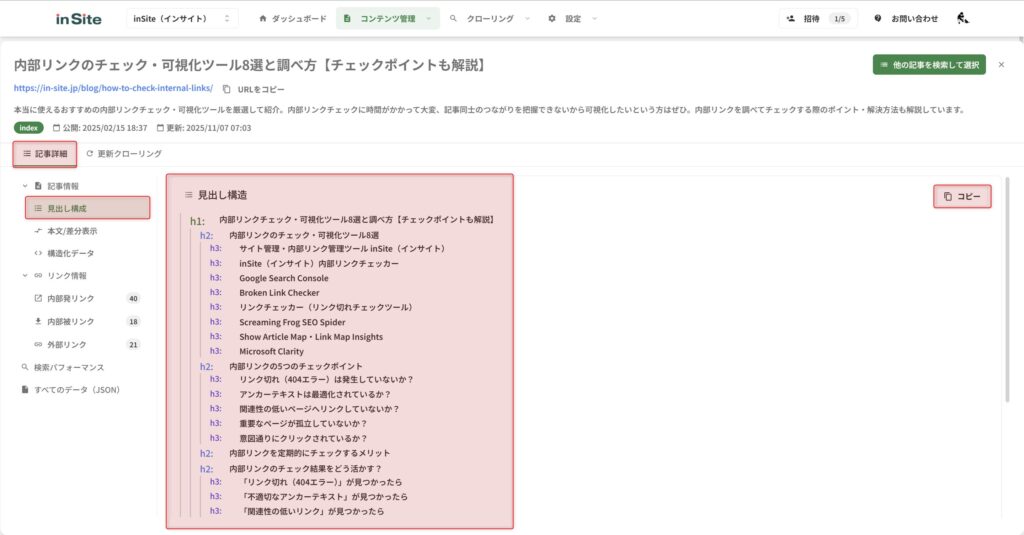The image size is (1024, 535).
Task: Click the ダッシュボード home icon
Action: pyautogui.click(x=263, y=19)
